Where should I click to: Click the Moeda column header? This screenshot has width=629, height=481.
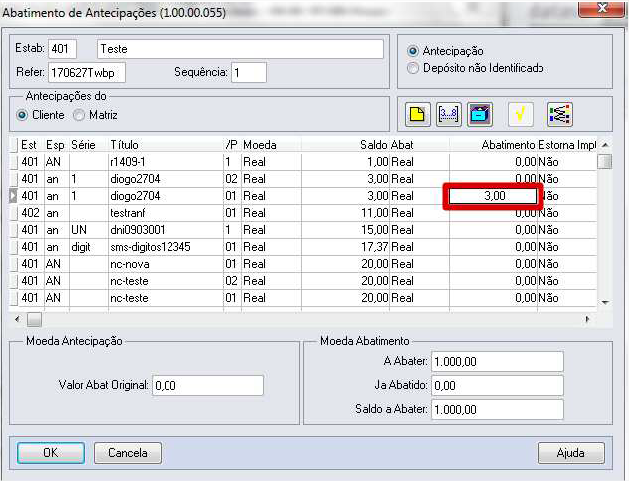click(271, 145)
